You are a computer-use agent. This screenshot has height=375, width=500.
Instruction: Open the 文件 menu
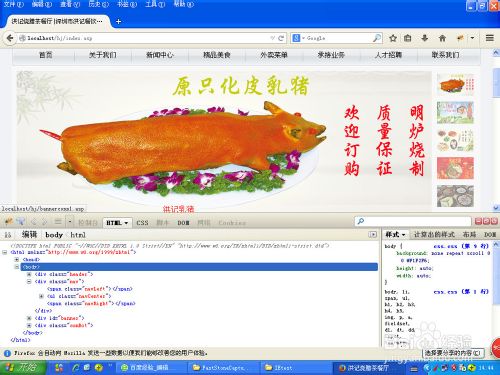pyautogui.click(x=13, y=4)
